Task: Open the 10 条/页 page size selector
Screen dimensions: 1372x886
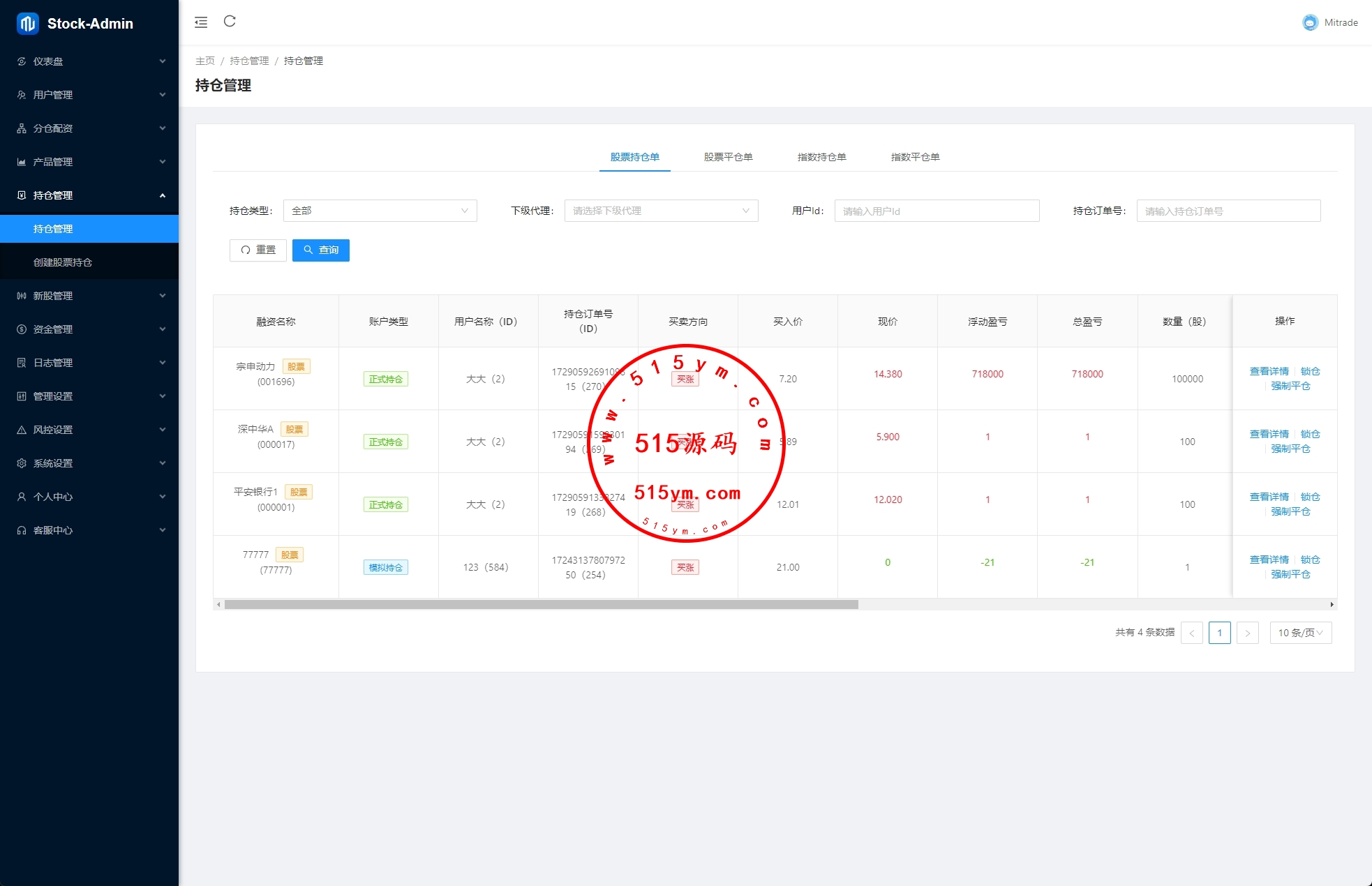Action: (x=1300, y=633)
